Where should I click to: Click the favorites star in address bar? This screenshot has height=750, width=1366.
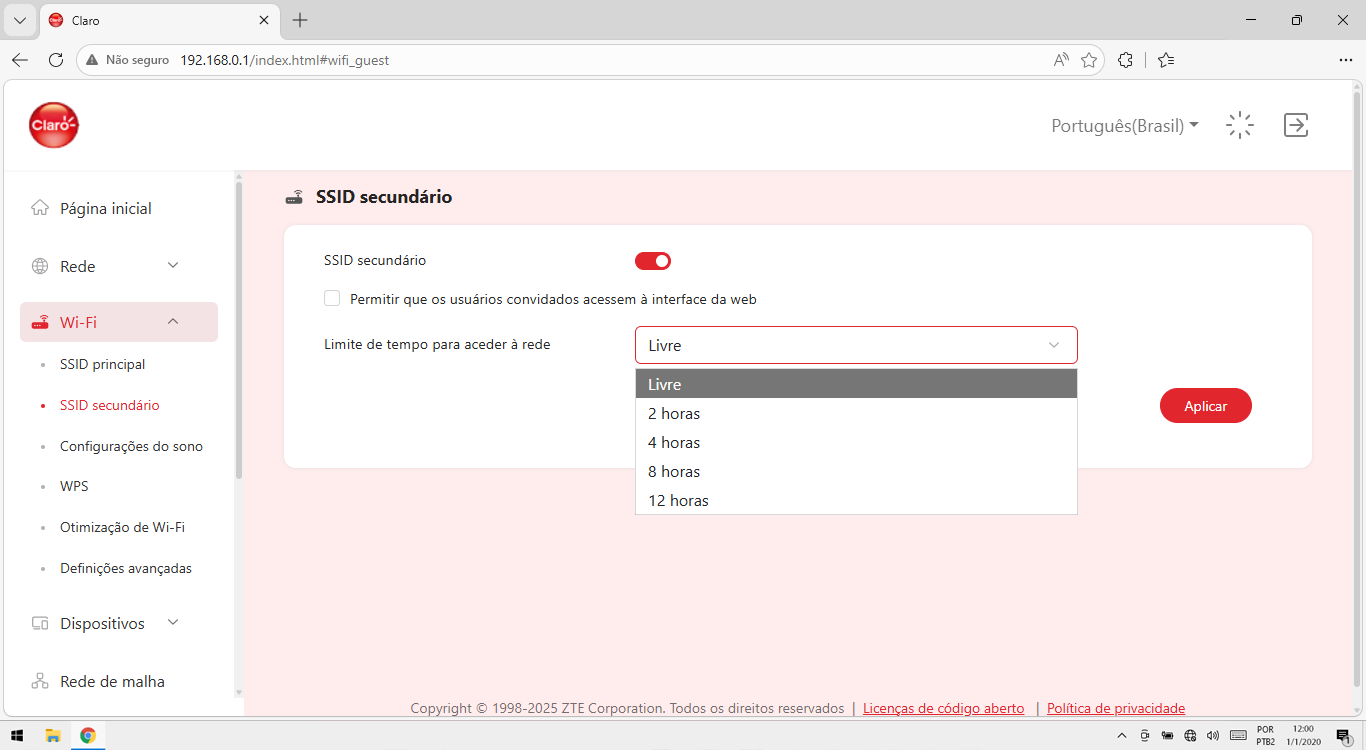tap(1089, 60)
